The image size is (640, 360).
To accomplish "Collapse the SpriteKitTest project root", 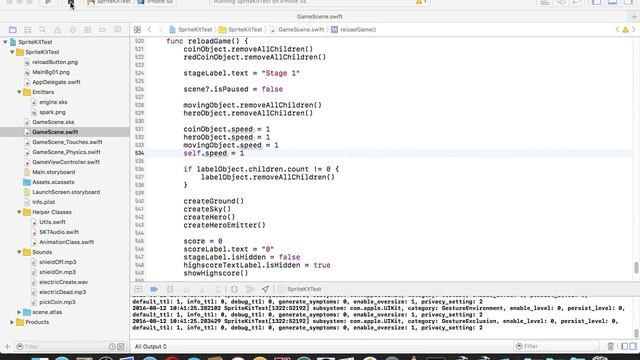I will pyautogui.click(x=5, y=42).
